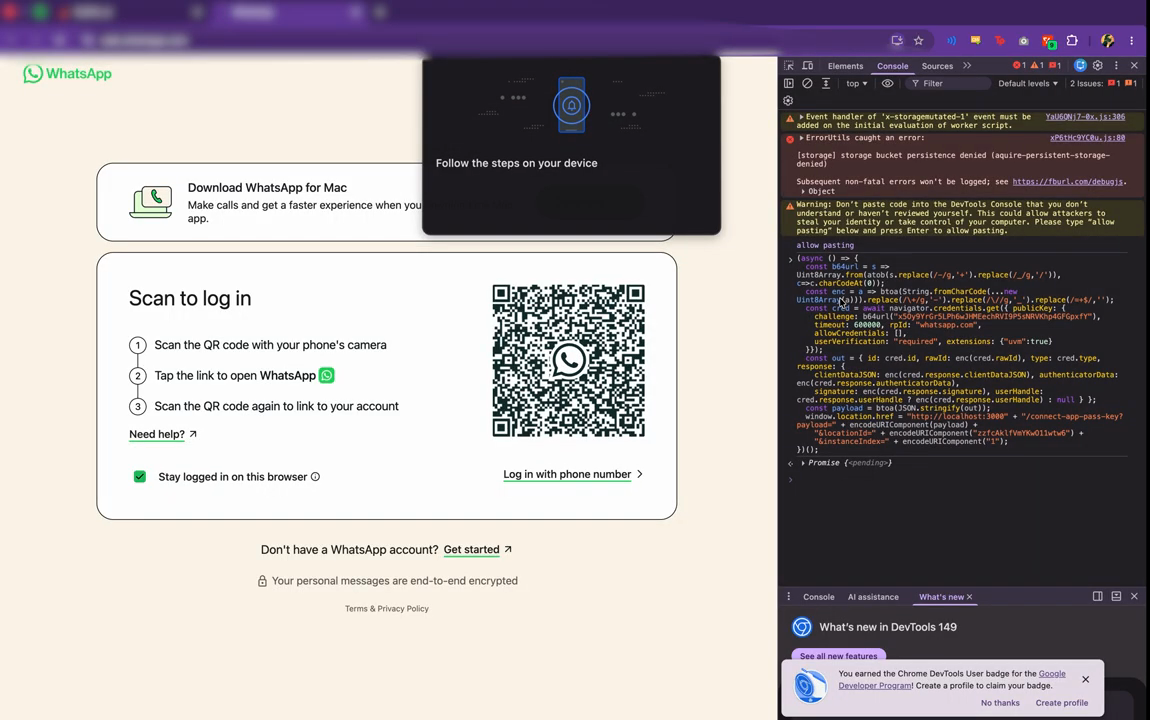Toggle the drawer orientation dock icon
This screenshot has height=720, width=1150.
pos(1098,596)
